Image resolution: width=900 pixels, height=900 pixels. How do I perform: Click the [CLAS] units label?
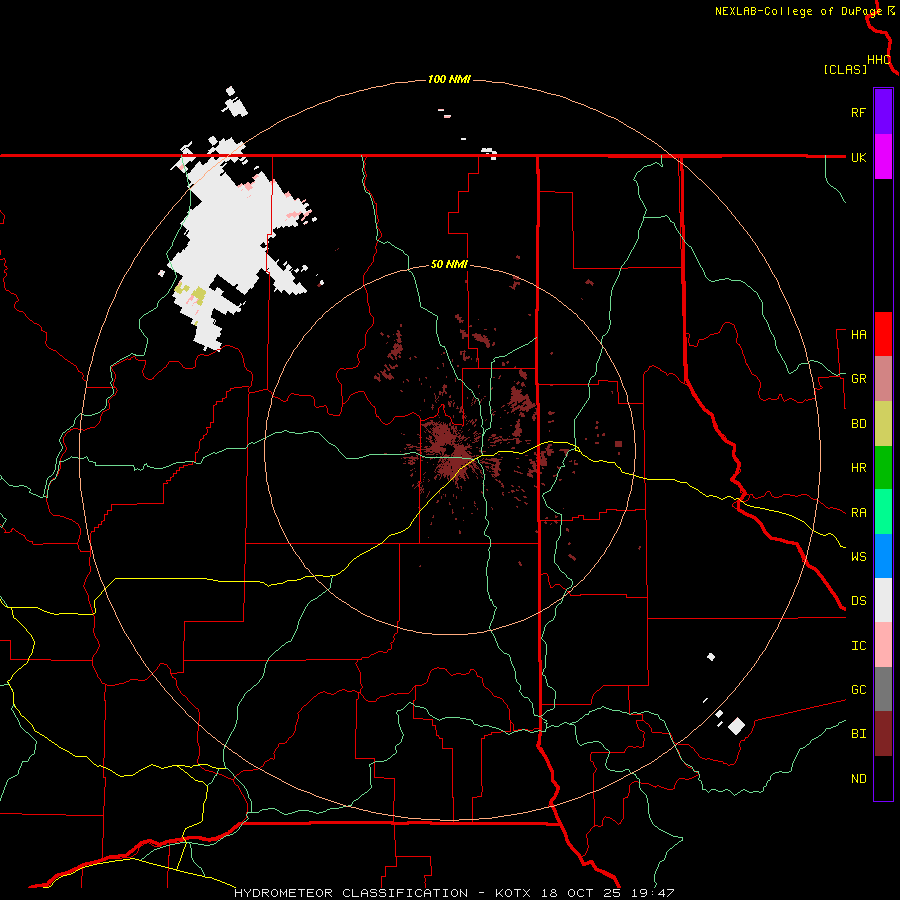point(845,69)
